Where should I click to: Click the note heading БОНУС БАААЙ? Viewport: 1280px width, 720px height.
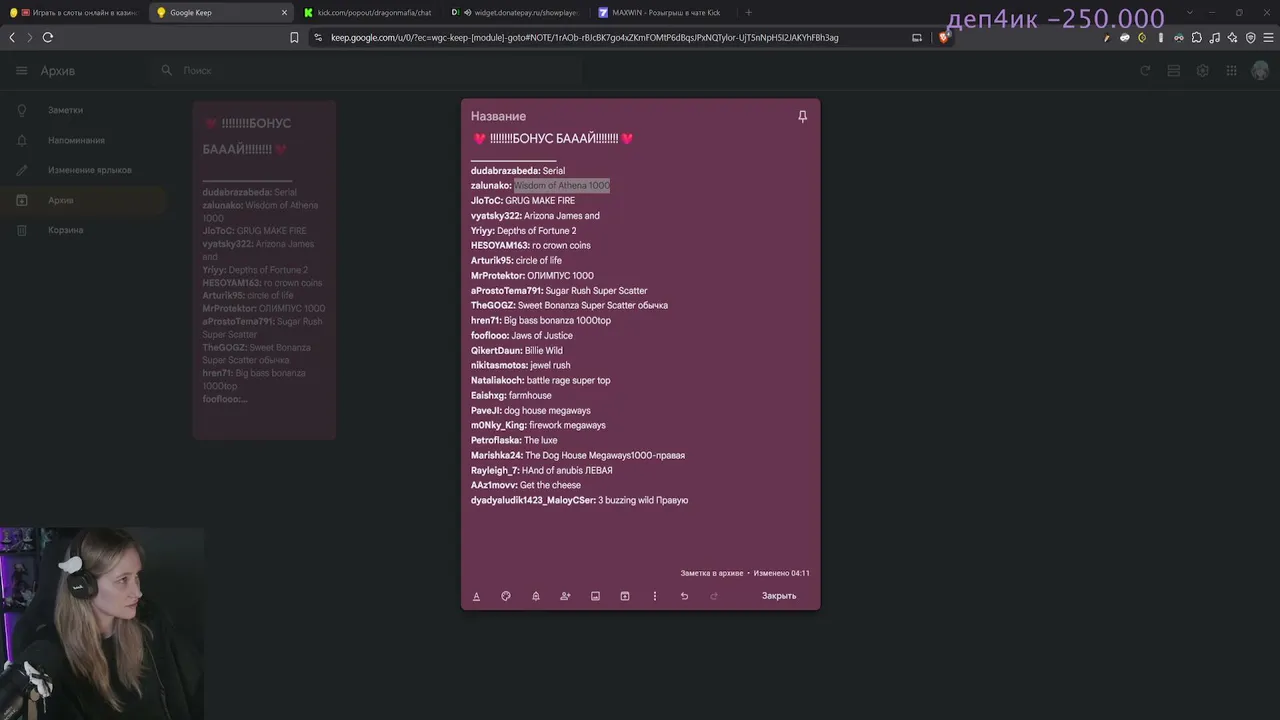[553, 139]
